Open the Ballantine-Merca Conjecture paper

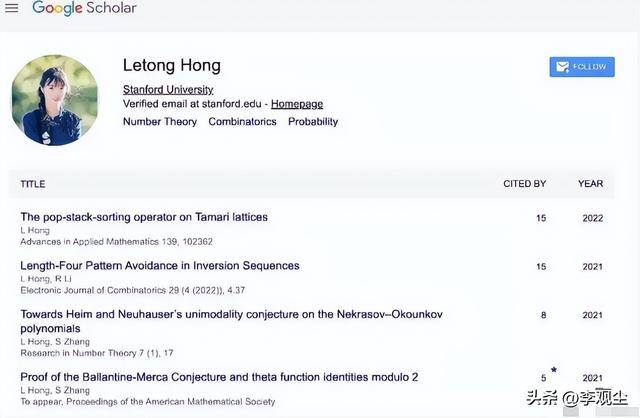coord(220,377)
